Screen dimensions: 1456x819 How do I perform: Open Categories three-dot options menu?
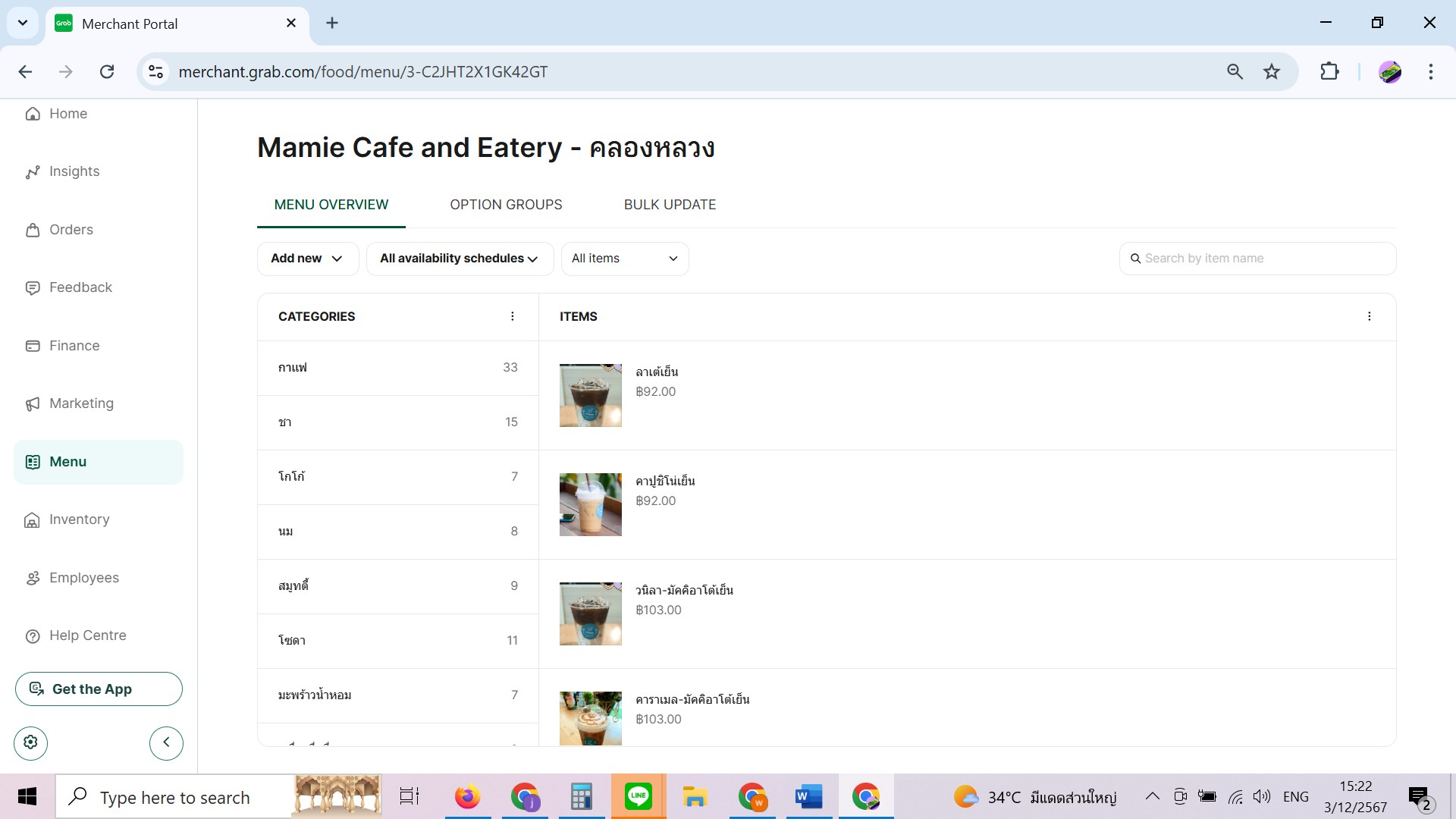point(513,317)
